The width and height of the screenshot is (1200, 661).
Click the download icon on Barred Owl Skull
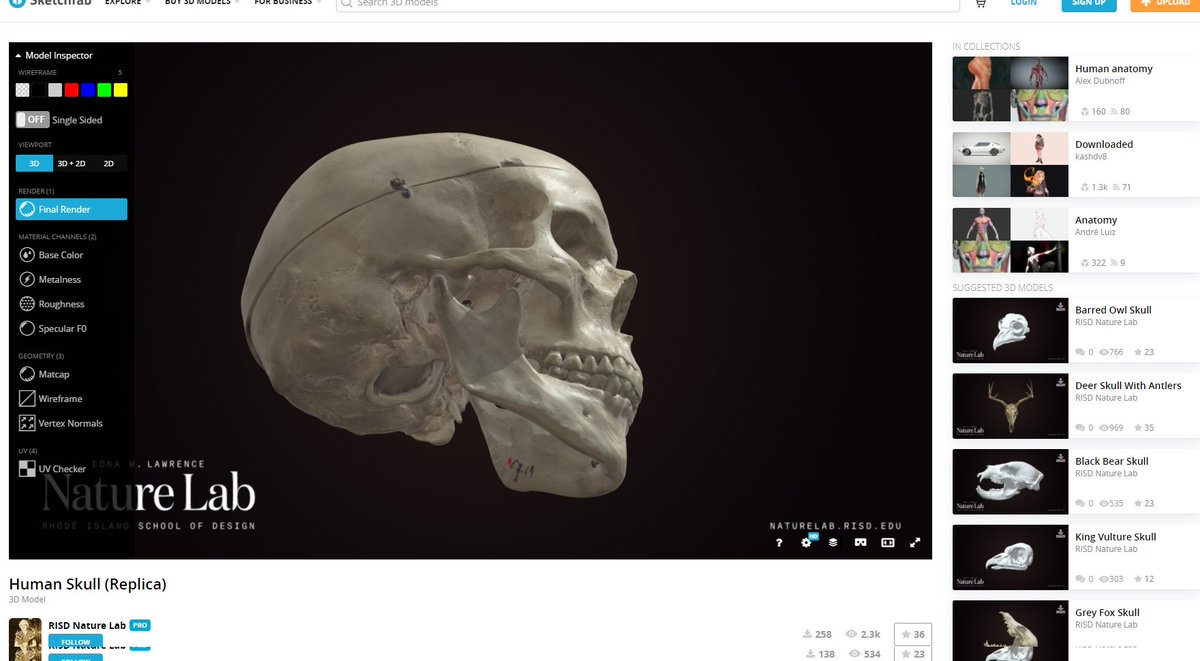[x=1060, y=308]
